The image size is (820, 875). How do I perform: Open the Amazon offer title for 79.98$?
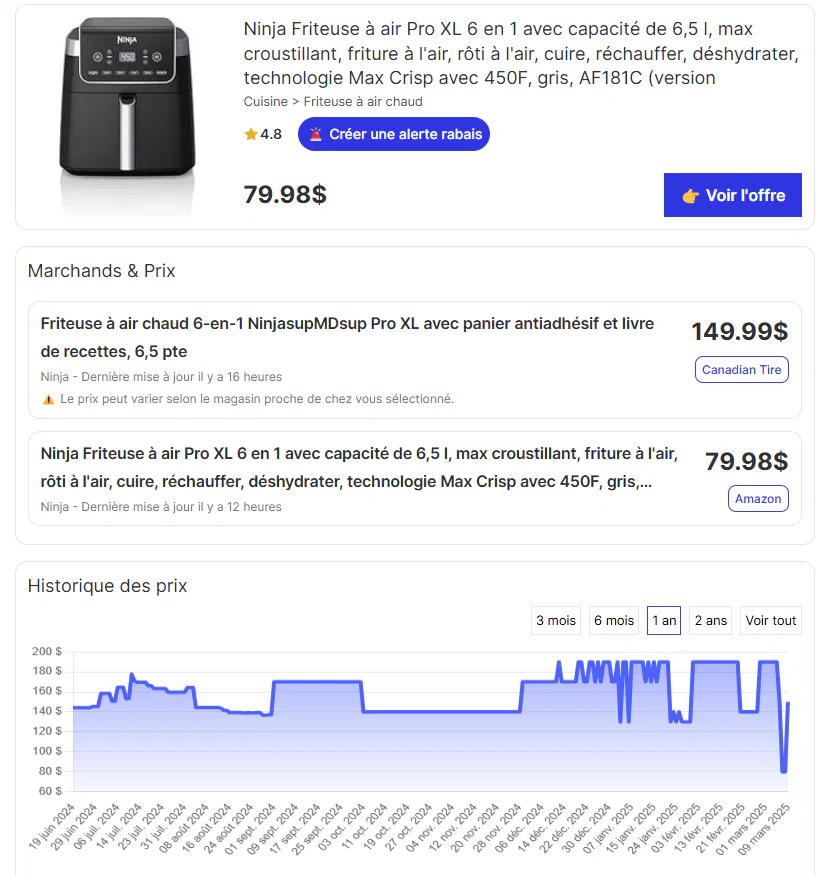tap(359, 467)
